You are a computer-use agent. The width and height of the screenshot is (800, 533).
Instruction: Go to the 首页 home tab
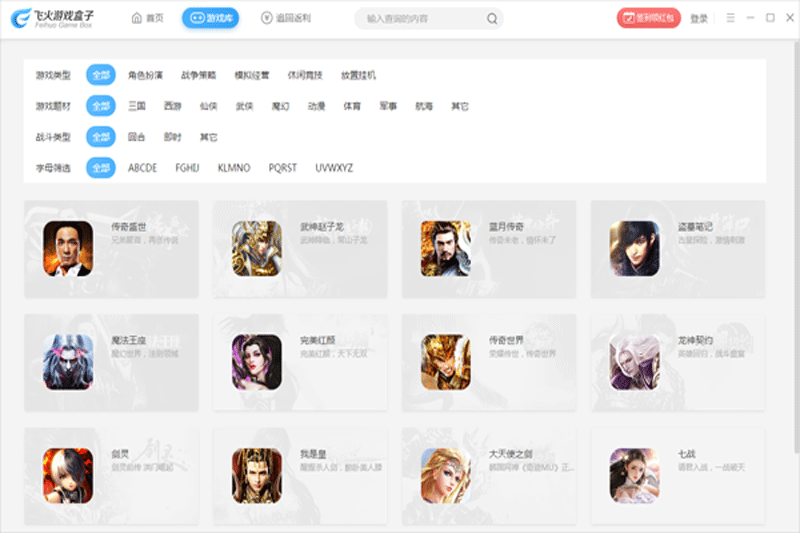(x=147, y=18)
